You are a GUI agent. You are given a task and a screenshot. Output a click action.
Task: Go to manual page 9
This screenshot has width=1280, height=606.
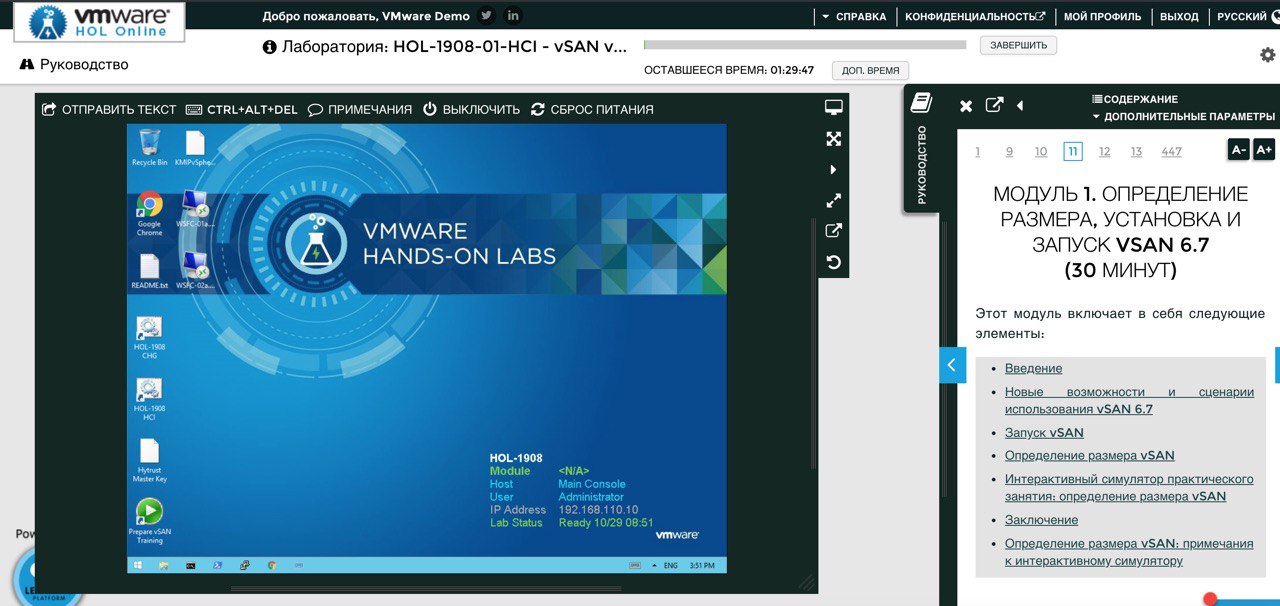pyautogui.click(x=1009, y=152)
